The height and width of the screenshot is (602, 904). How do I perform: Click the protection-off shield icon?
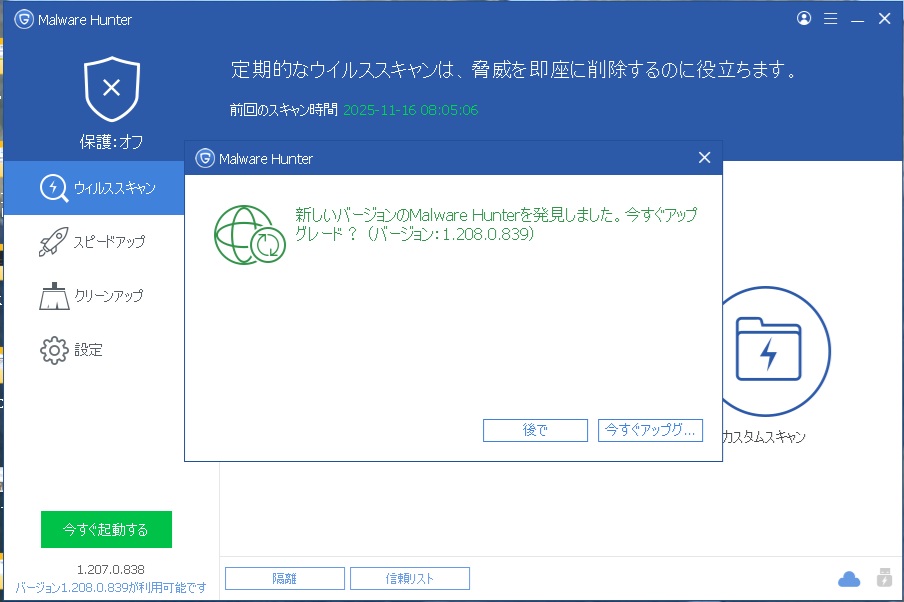[112, 88]
